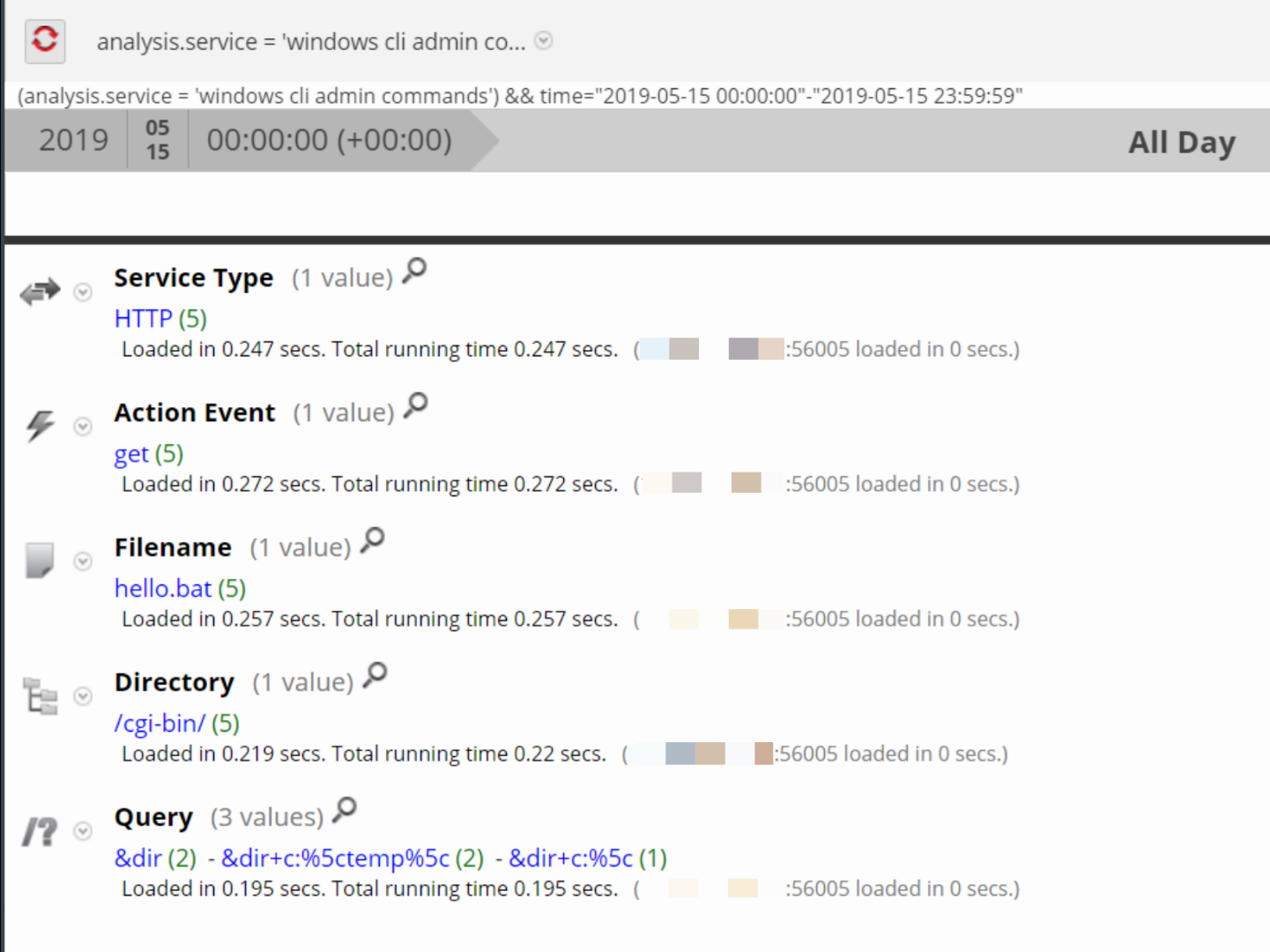
Task: Click the Query heading
Action: pyautogui.click(x=153, y=817)
